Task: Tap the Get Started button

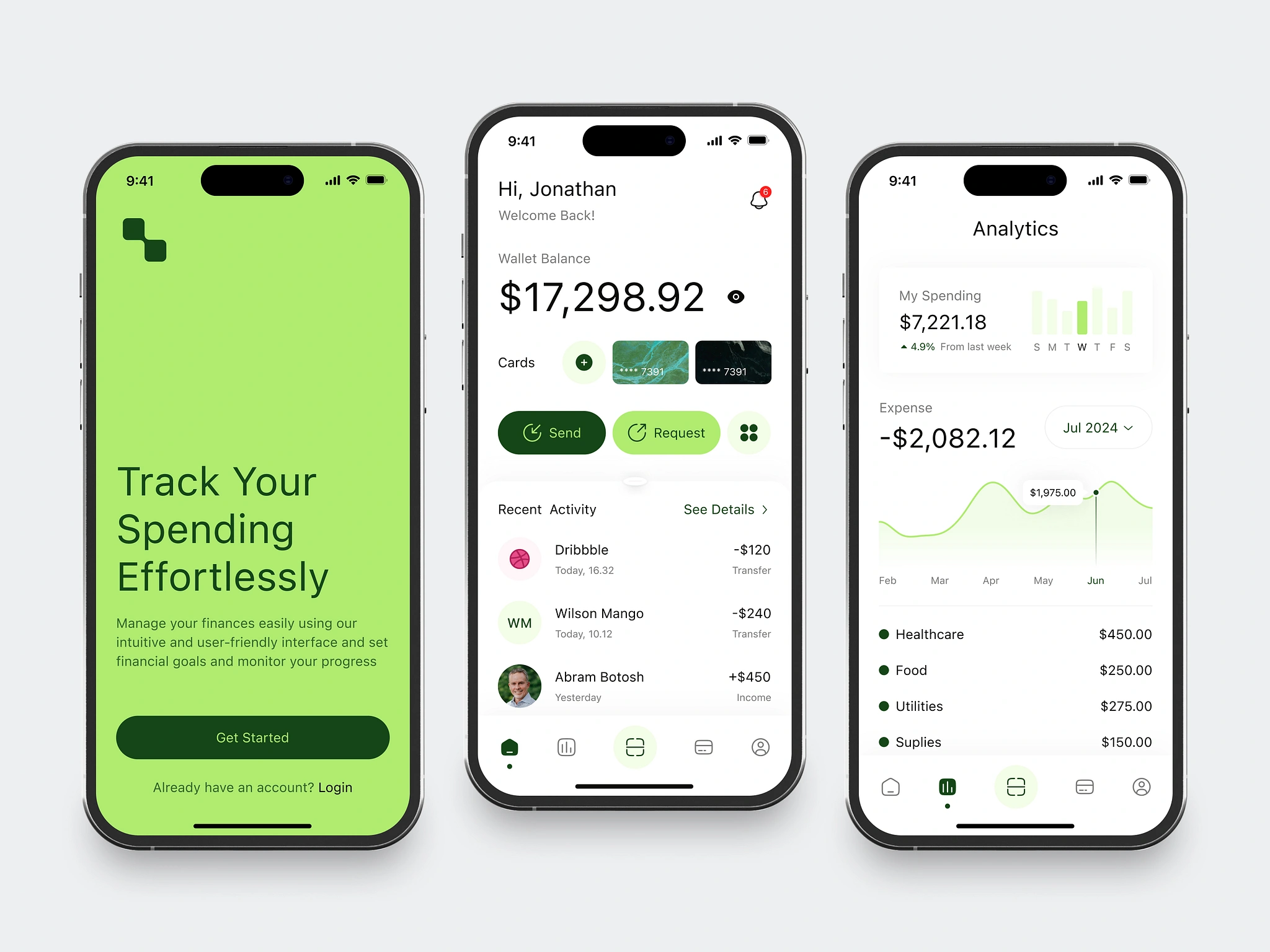Action: [x=252, y=737]
